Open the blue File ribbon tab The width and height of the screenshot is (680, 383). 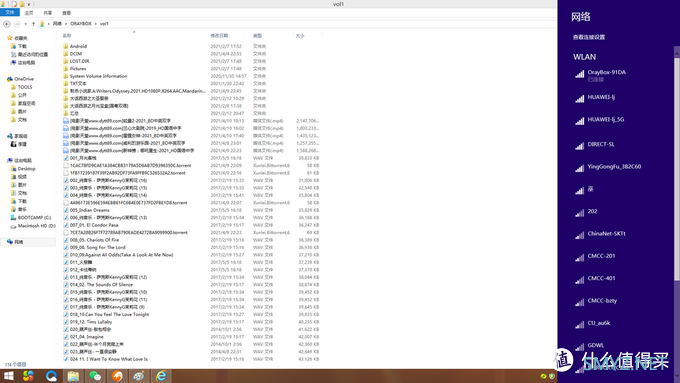point(10,13)
